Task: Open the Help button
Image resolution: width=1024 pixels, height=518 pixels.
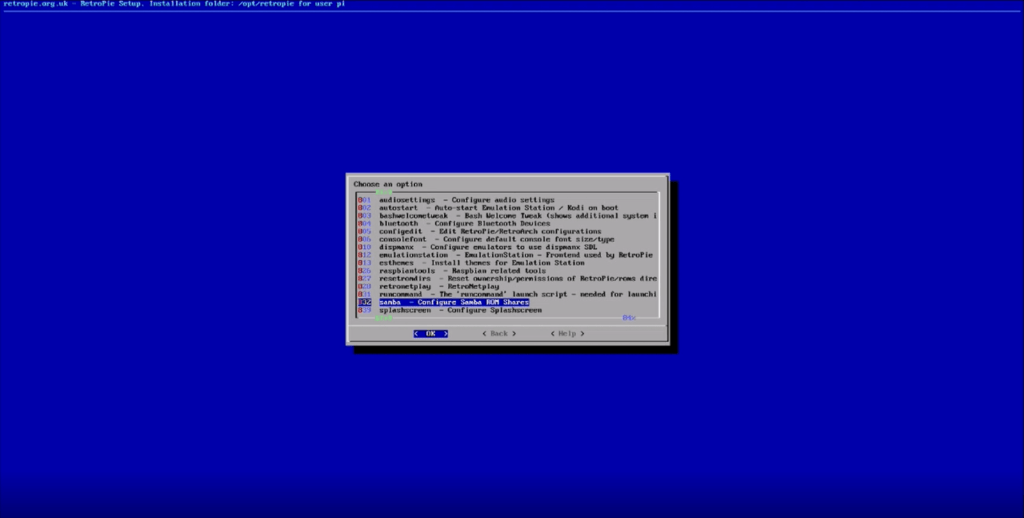Action: pos(567,334)
